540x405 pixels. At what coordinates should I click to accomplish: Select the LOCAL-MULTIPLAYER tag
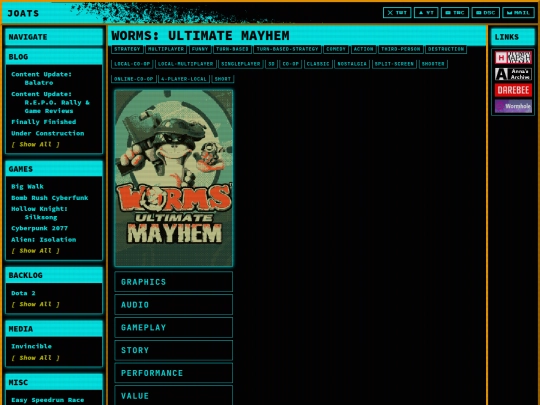pos(186,64)
